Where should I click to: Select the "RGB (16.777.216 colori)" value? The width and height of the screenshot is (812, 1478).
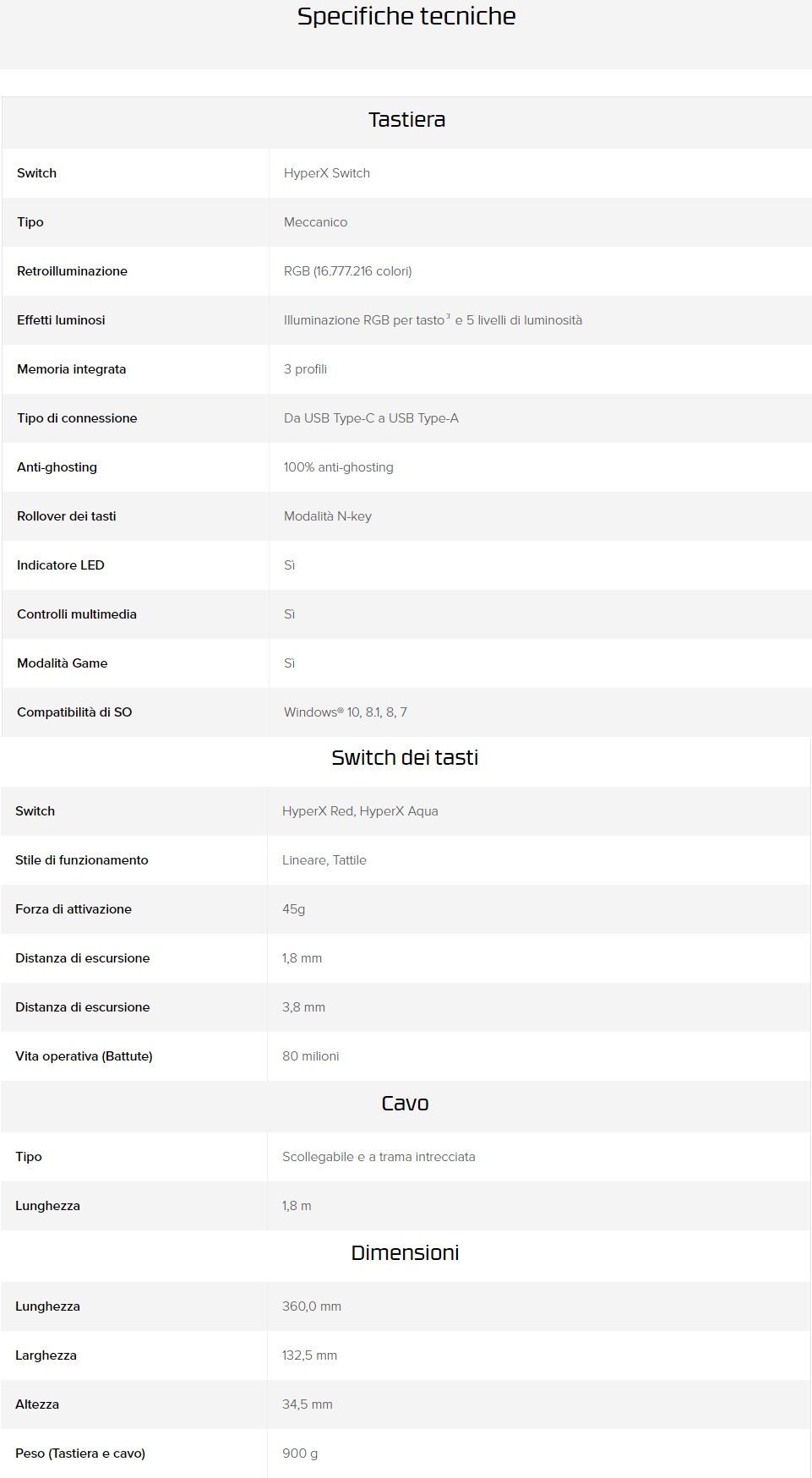click(x=347, y=271)
